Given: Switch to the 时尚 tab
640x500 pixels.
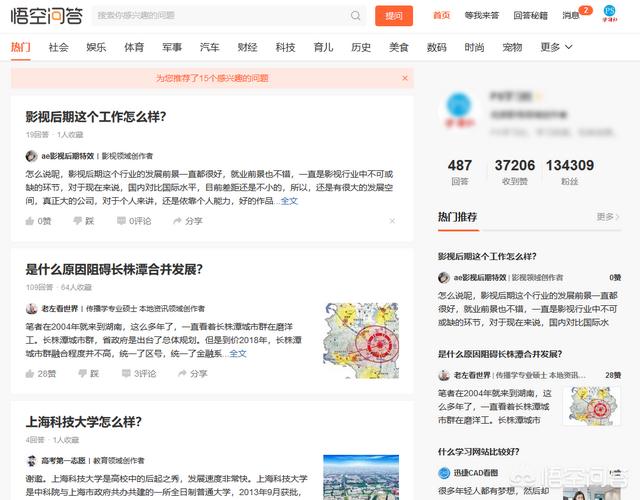Looking at the screenshot, I should tap(474, 47).
